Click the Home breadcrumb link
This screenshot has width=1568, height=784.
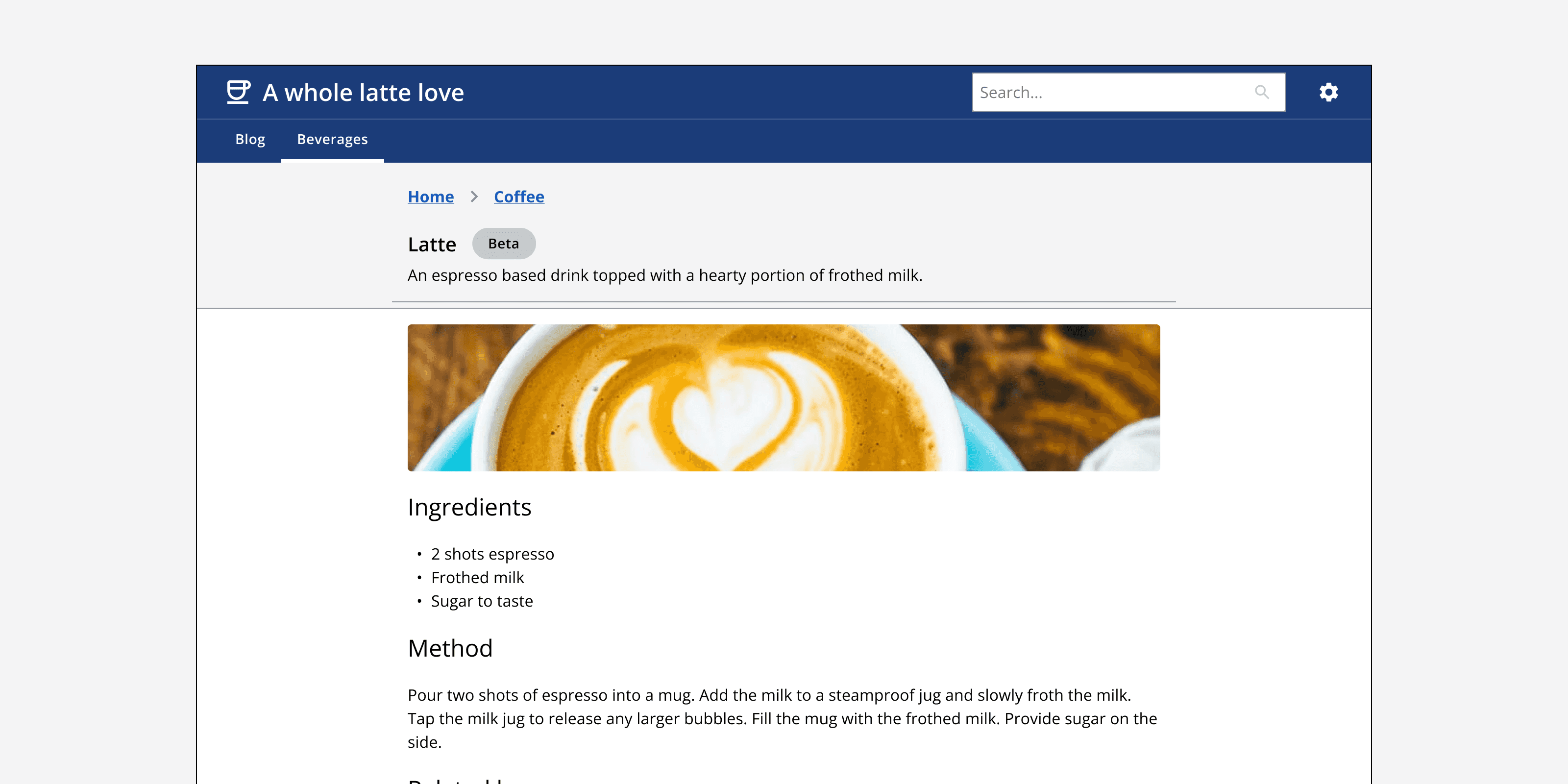tap(430, 196)
